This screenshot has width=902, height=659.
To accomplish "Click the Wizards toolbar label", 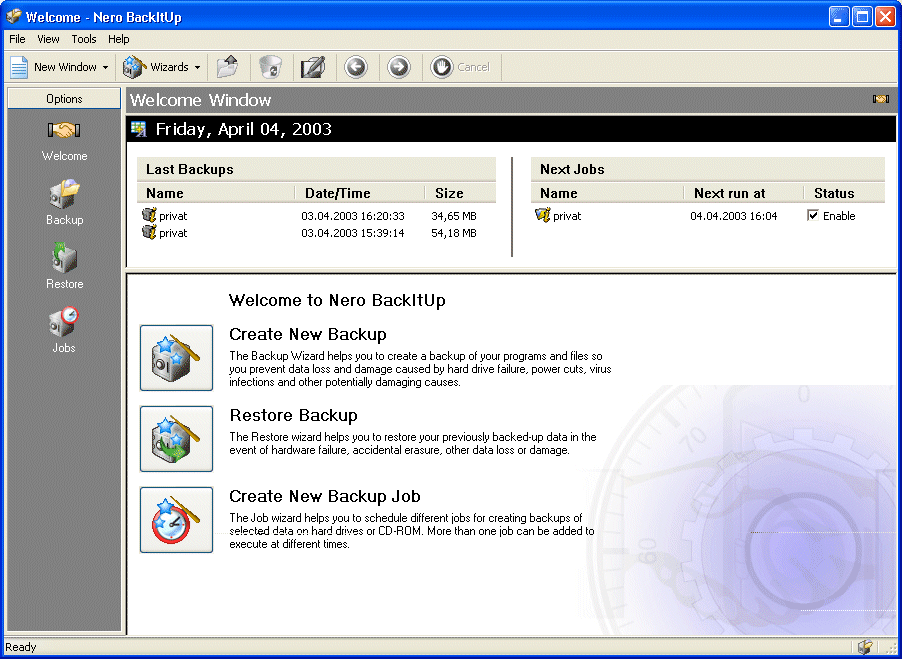I will pyautogui.click(x=169, y=67).
